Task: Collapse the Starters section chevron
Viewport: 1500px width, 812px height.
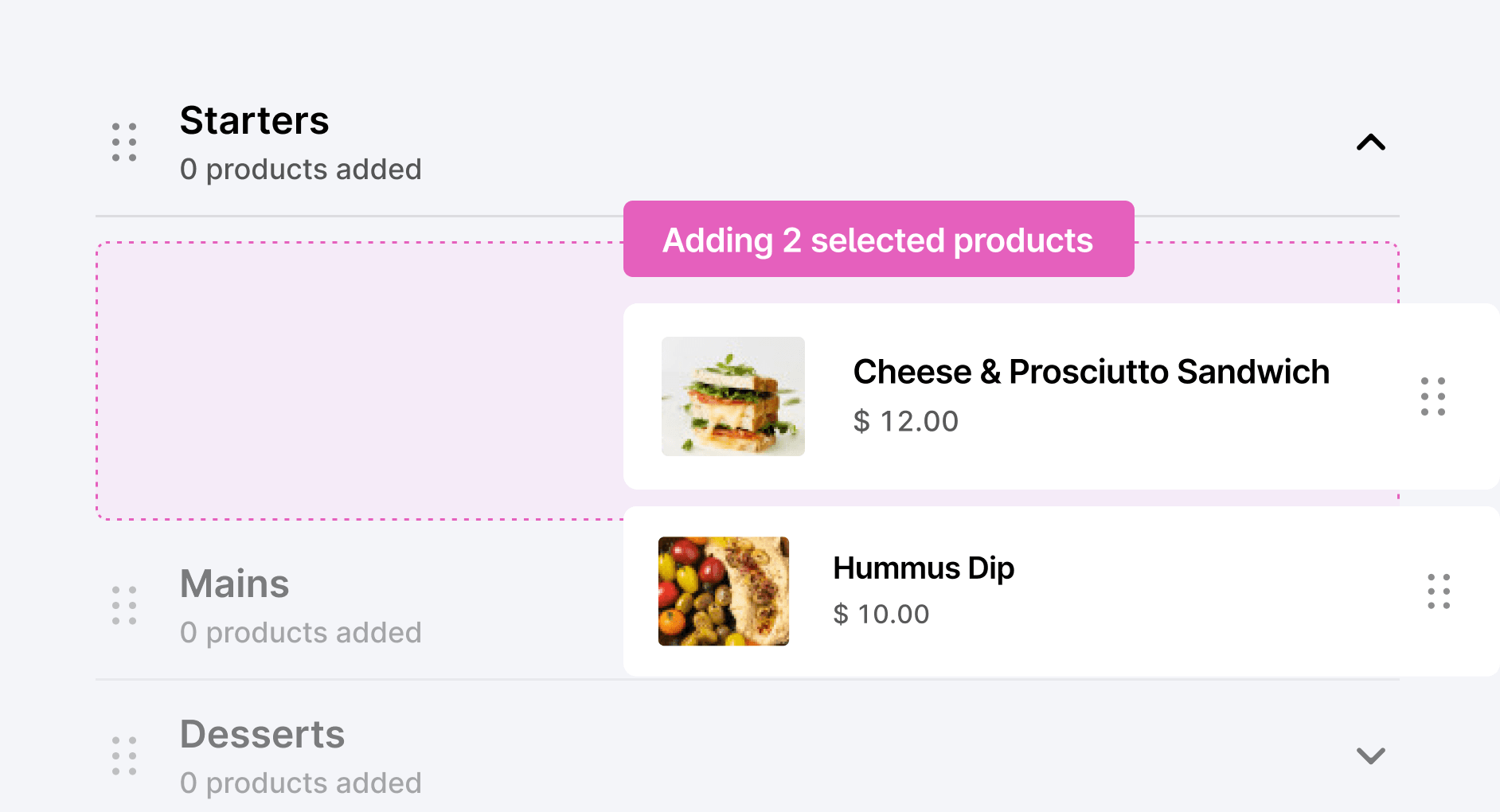Action: (x=1370, y=142)
